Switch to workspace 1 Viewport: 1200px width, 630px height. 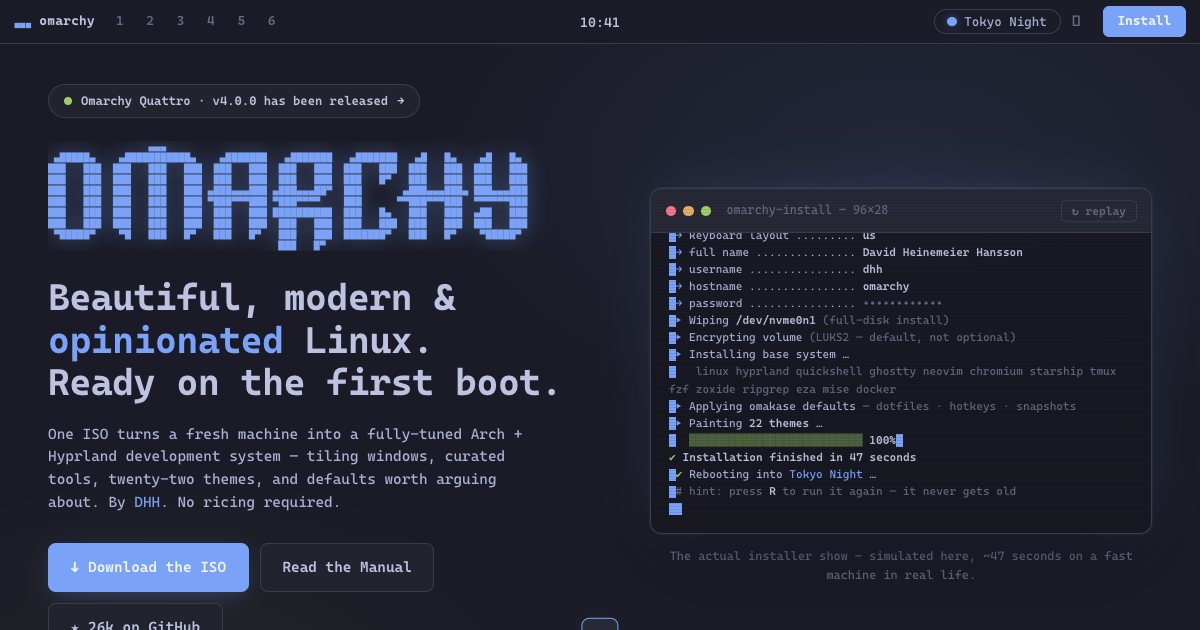[120, 21]
